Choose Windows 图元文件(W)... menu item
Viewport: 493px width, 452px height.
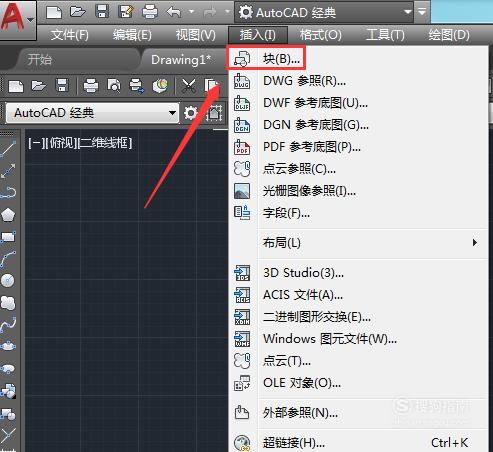(358, 339)
